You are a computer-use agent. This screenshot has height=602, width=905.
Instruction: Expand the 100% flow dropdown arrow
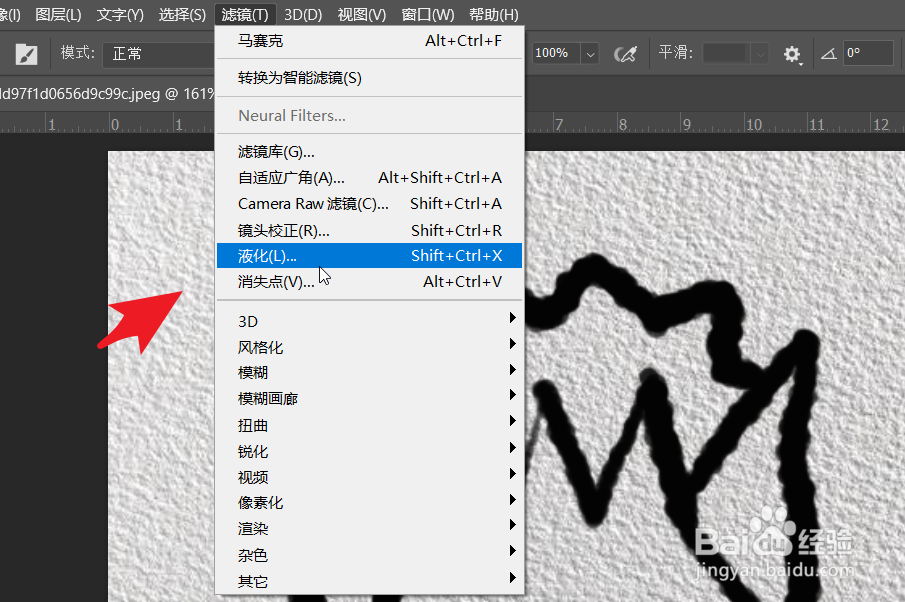coord(590,53)
